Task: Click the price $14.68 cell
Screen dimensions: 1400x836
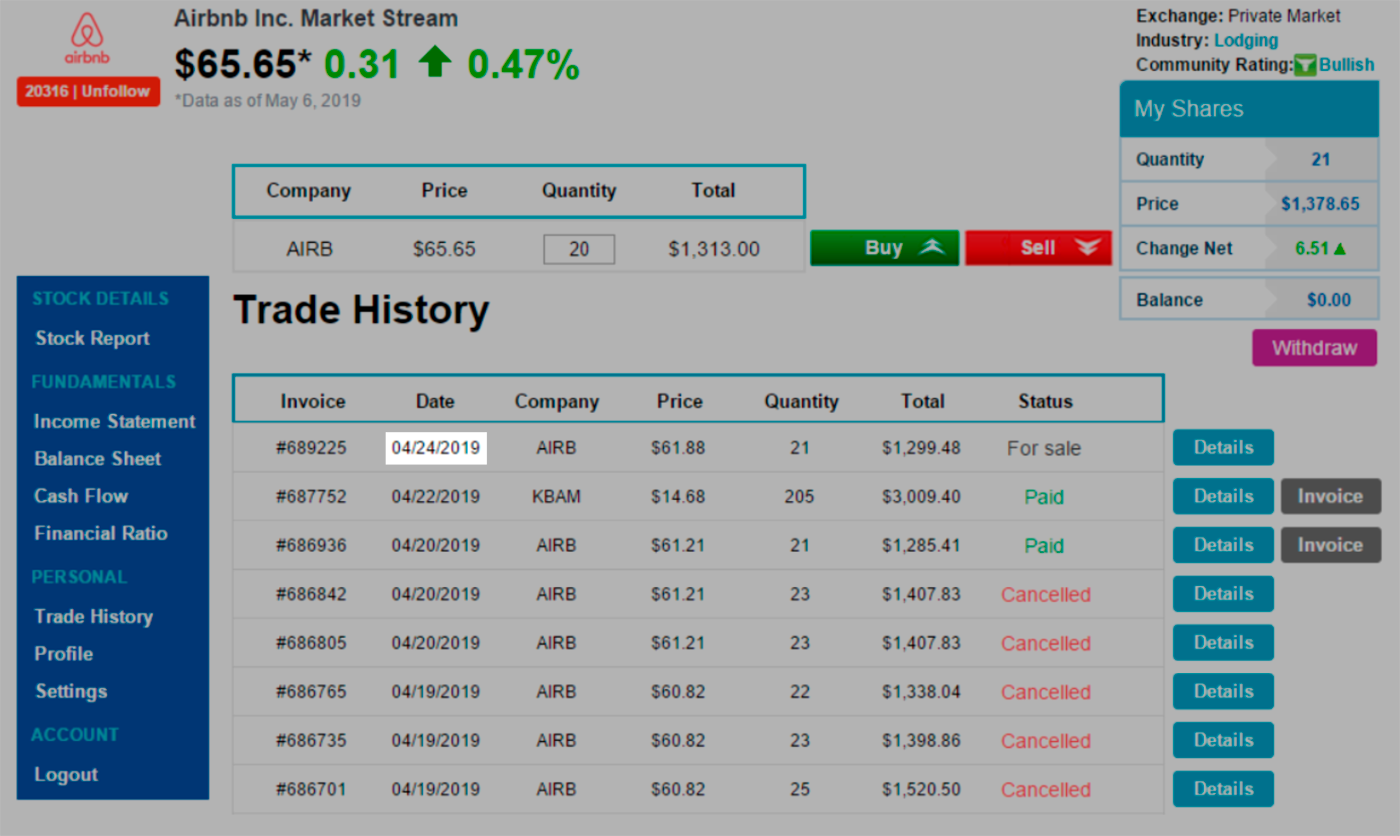Action: point(678,496)
